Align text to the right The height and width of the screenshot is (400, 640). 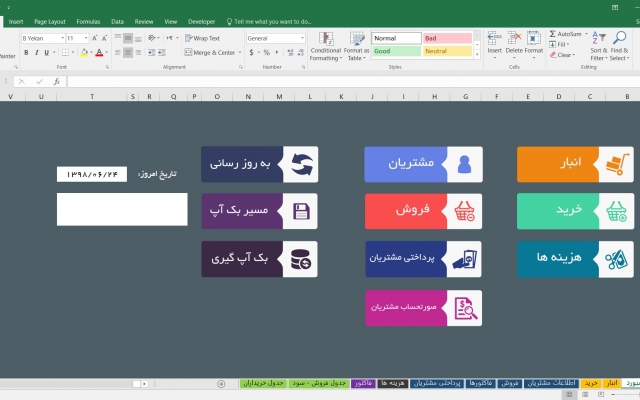[x=138, y=52]
